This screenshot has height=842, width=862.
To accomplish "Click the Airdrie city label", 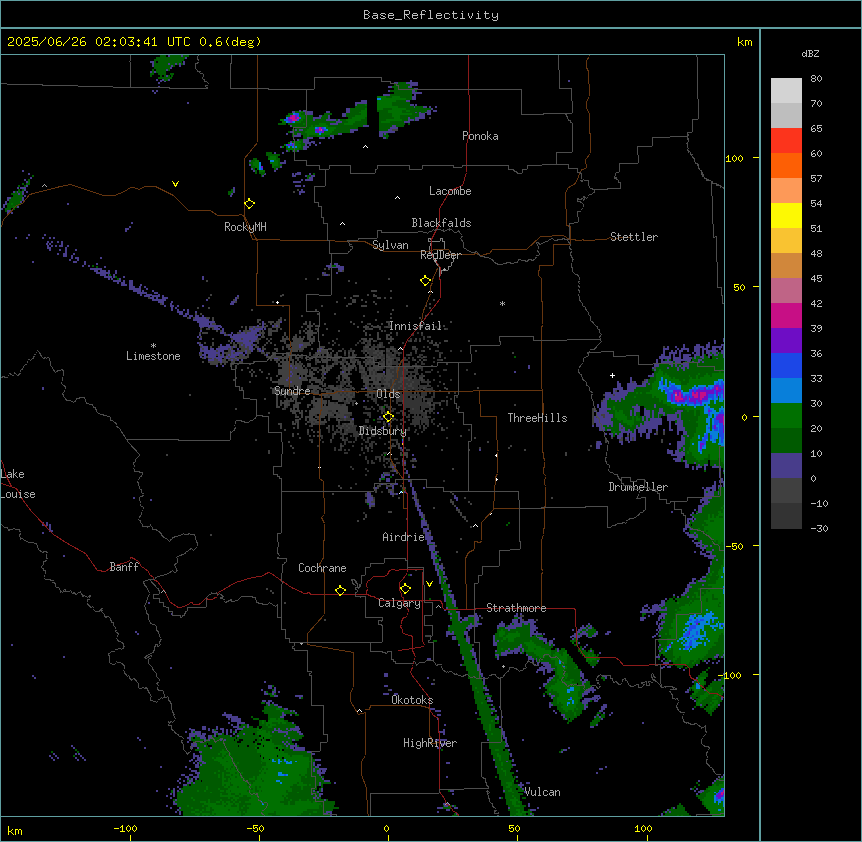I will coord(404,537).
